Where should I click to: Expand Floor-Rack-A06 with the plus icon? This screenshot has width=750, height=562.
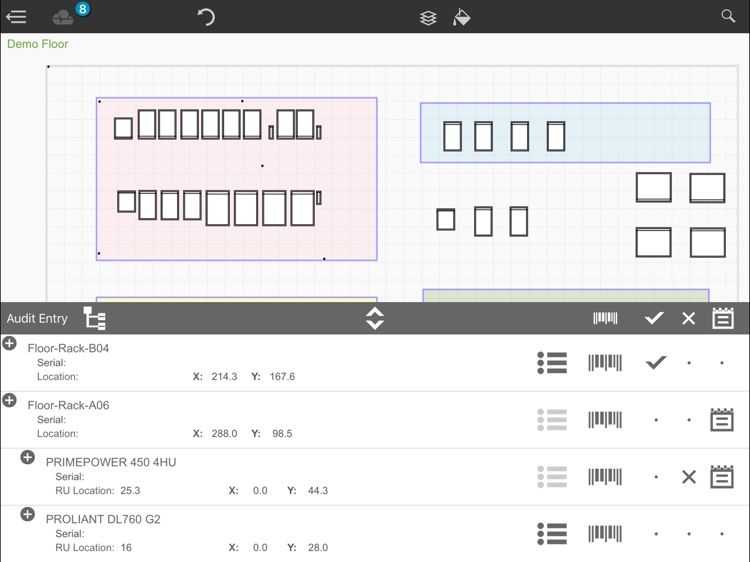(x=9, y=400)
